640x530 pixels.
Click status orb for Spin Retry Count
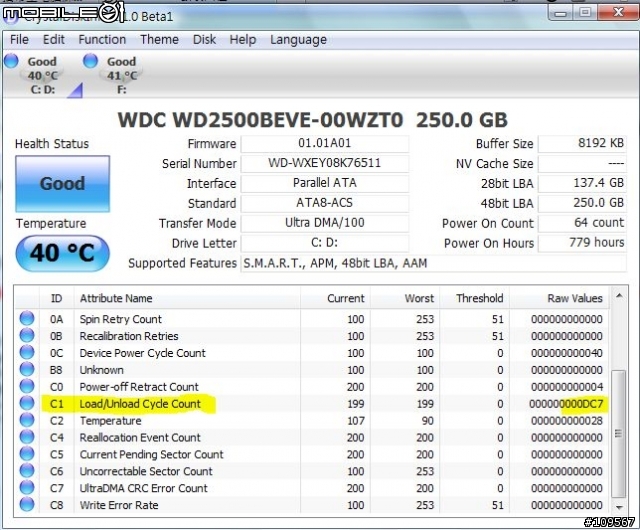point(27,318)
